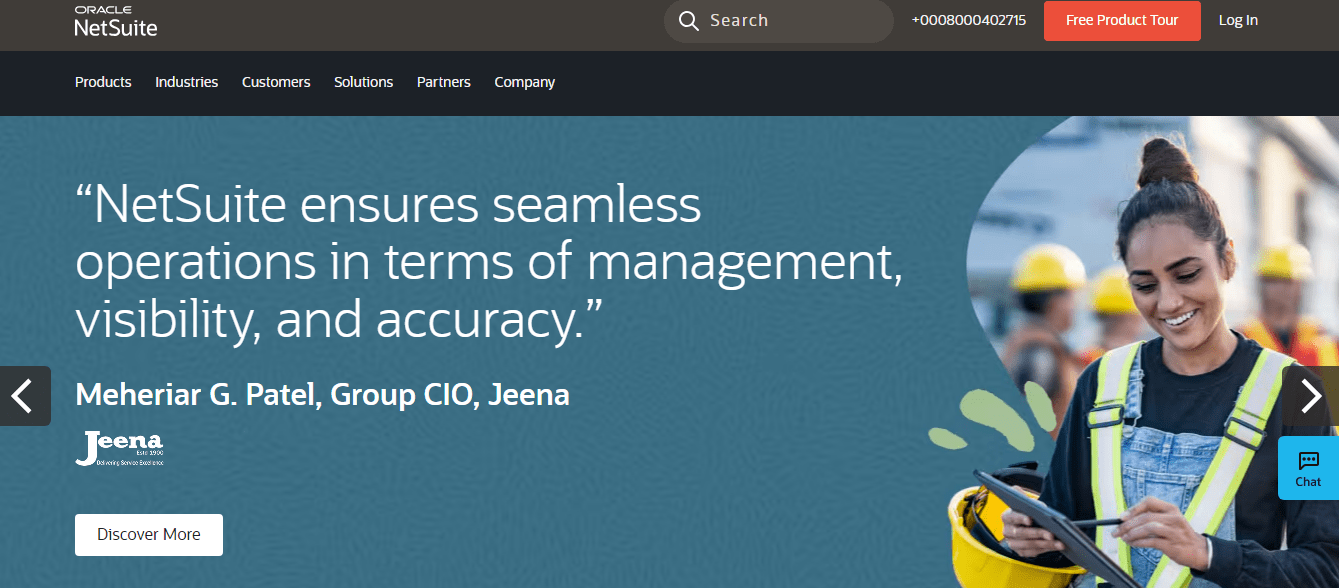Open the Products menu
This screenshot has width=1339, height=588.
coord(103,82)
